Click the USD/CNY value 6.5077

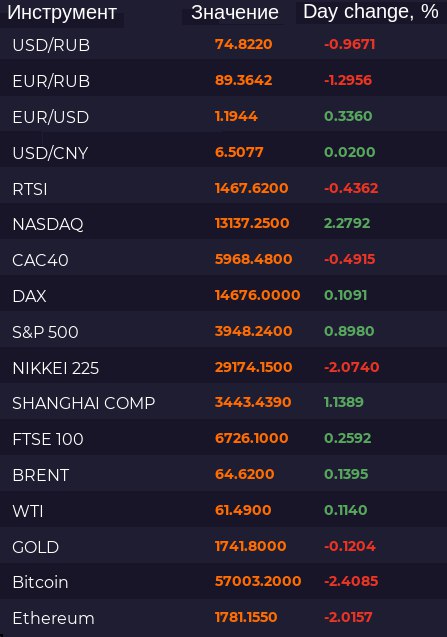pos(239,152)
